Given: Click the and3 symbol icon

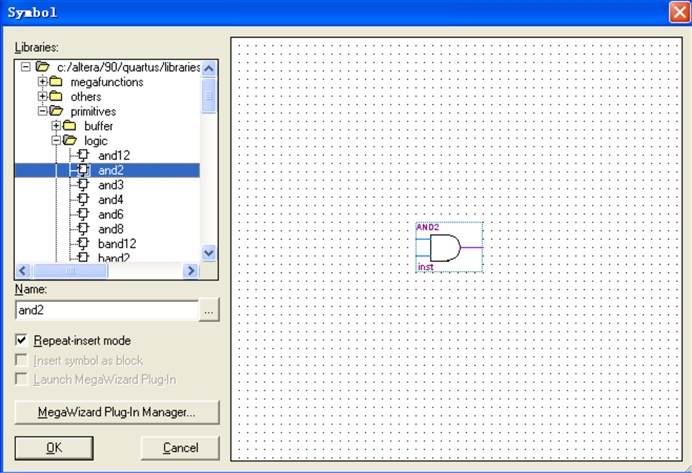Looking at the screenshot, I should point(83,184).
